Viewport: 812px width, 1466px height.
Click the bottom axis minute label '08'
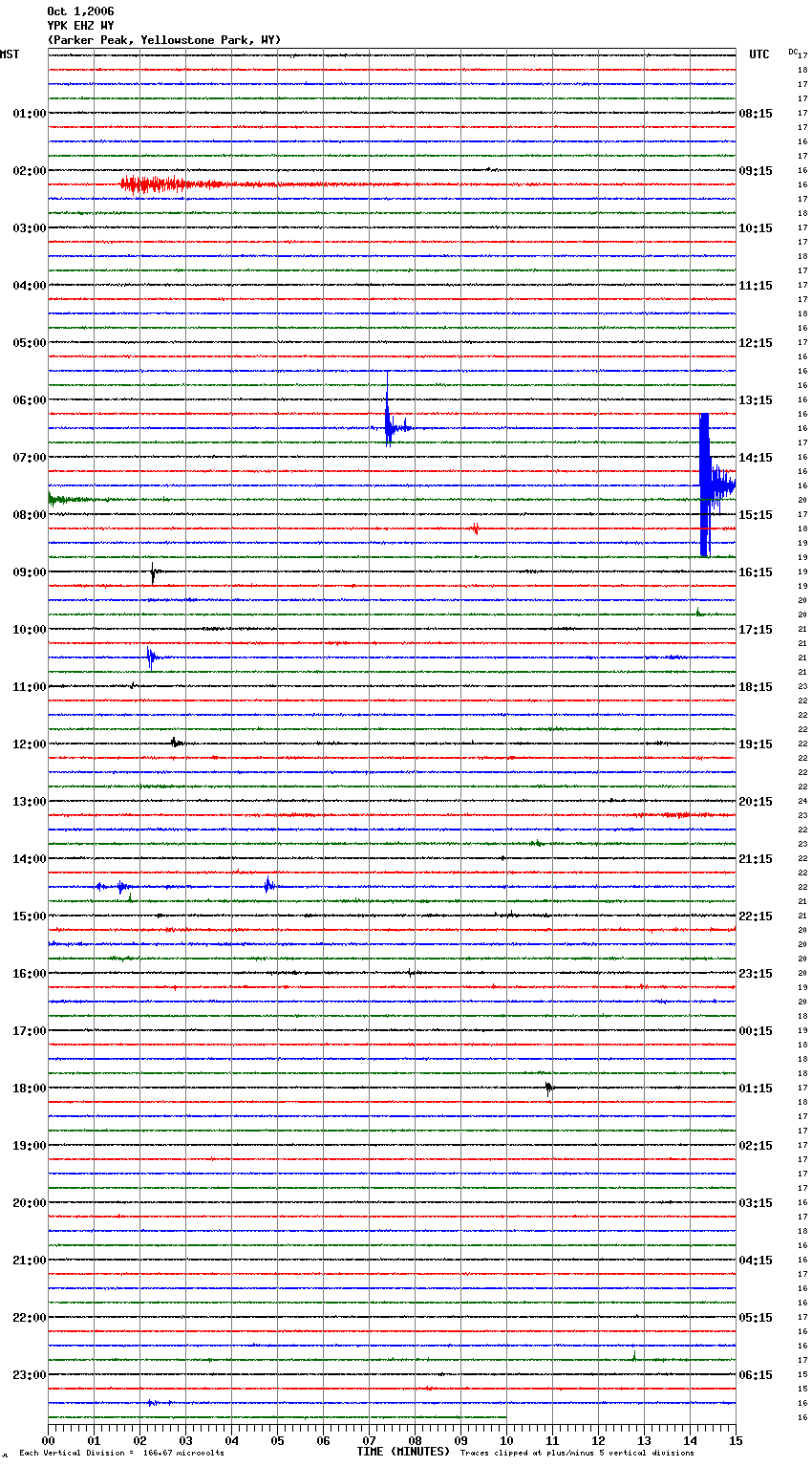(415, 1440)
